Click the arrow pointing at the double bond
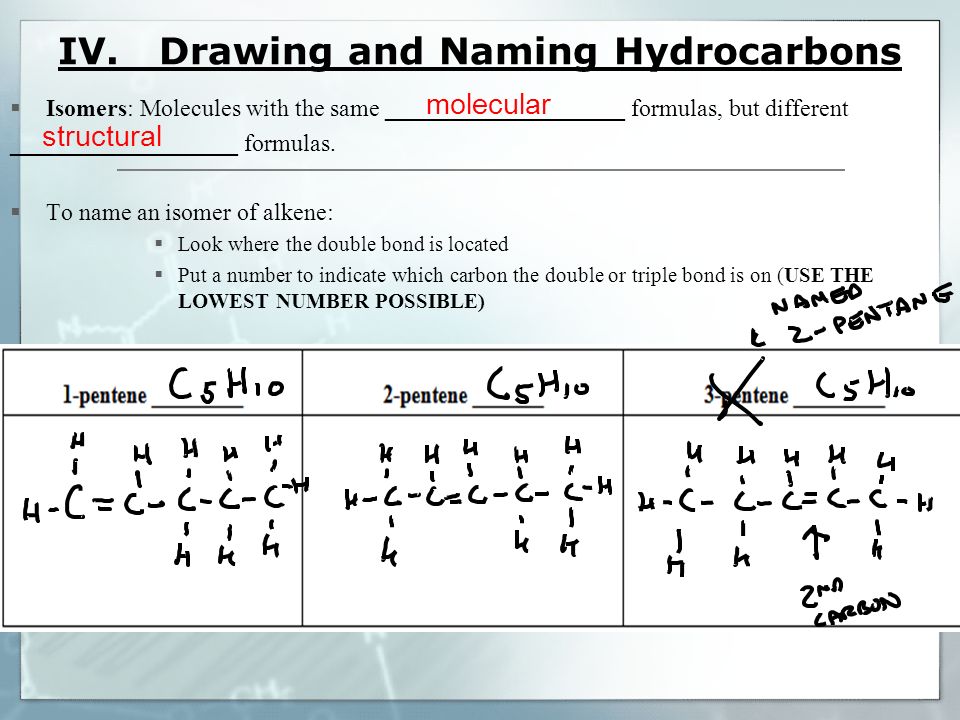The width and height of the screenshot is (960, 720). 816,541
